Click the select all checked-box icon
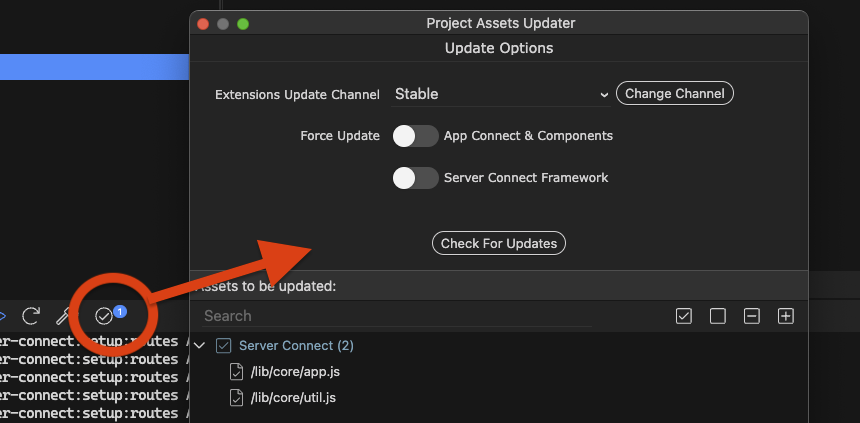This screenshot has width=860, height=423. point(684,316)
